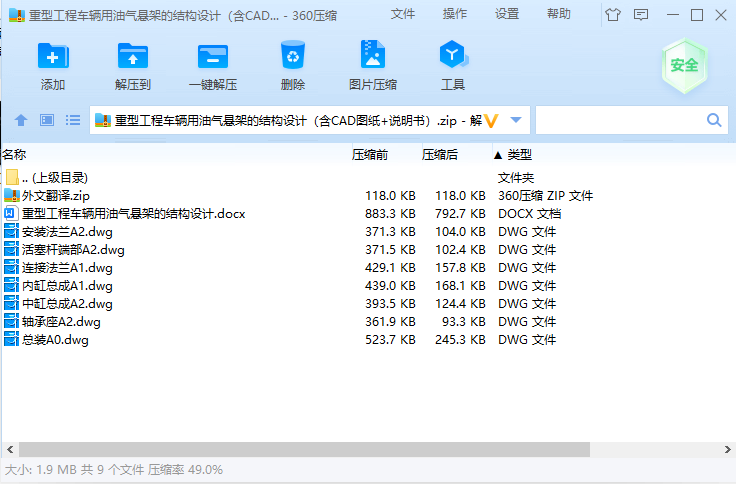Viewport: 736px width, 484px height.
Task: Click the horizontal scrollbar thumb
Action: (304, 449)
